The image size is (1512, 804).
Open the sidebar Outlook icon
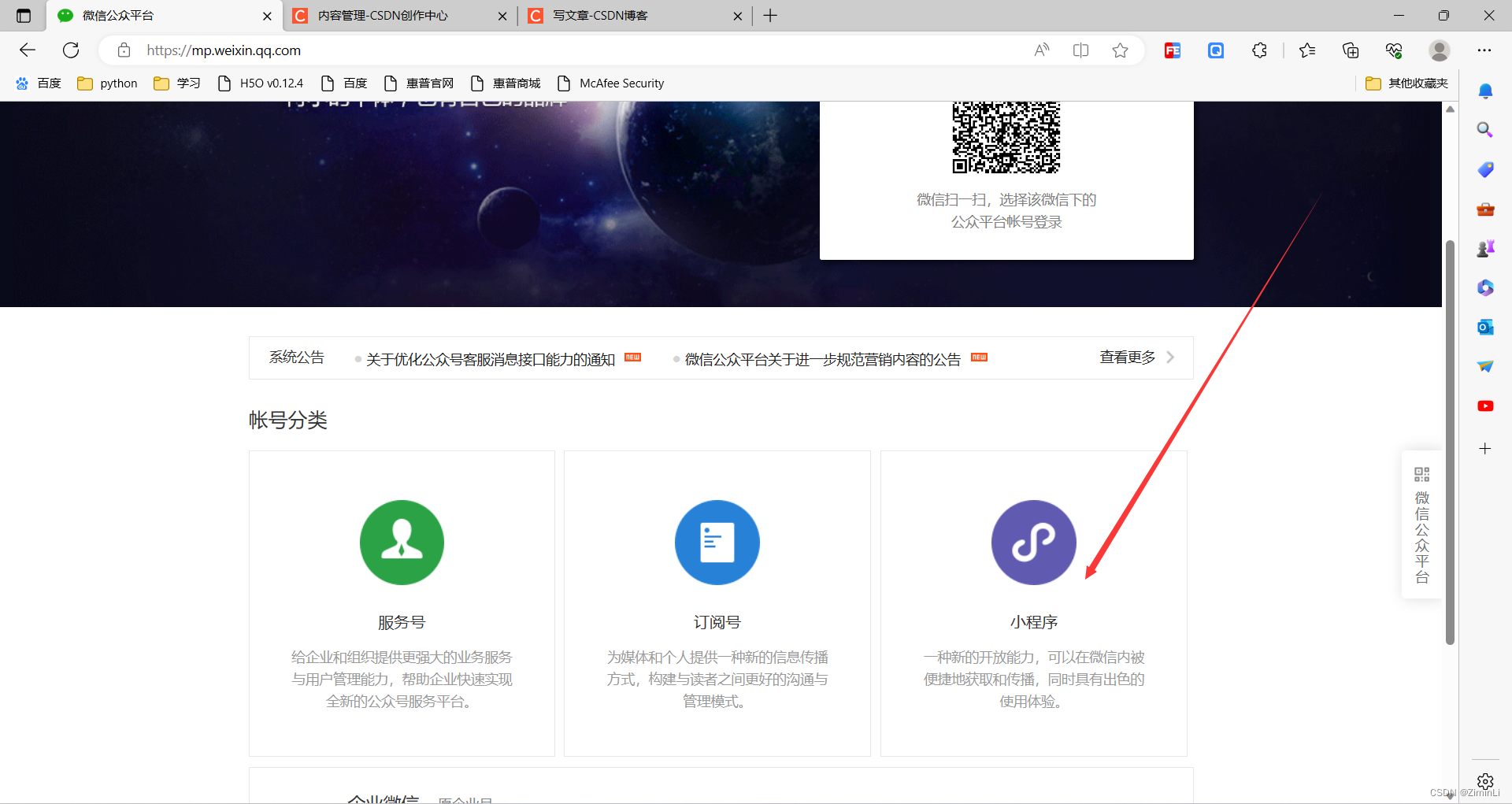(x=1485, y=327)
